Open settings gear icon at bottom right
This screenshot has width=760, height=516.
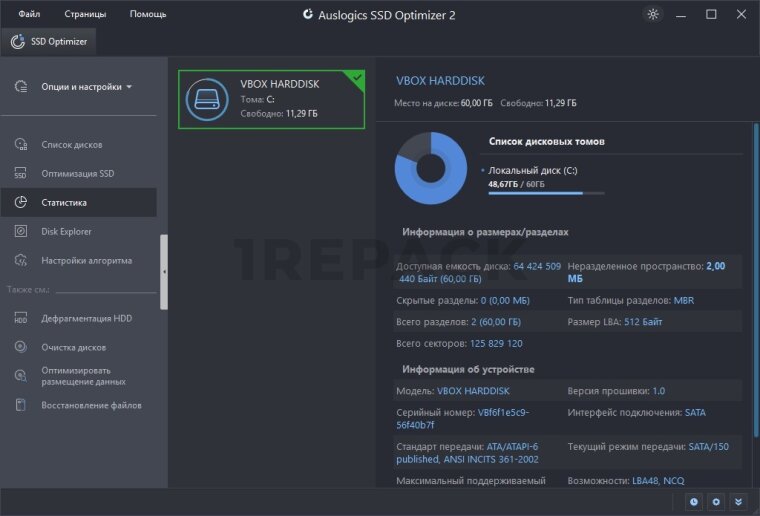(716, 501)
